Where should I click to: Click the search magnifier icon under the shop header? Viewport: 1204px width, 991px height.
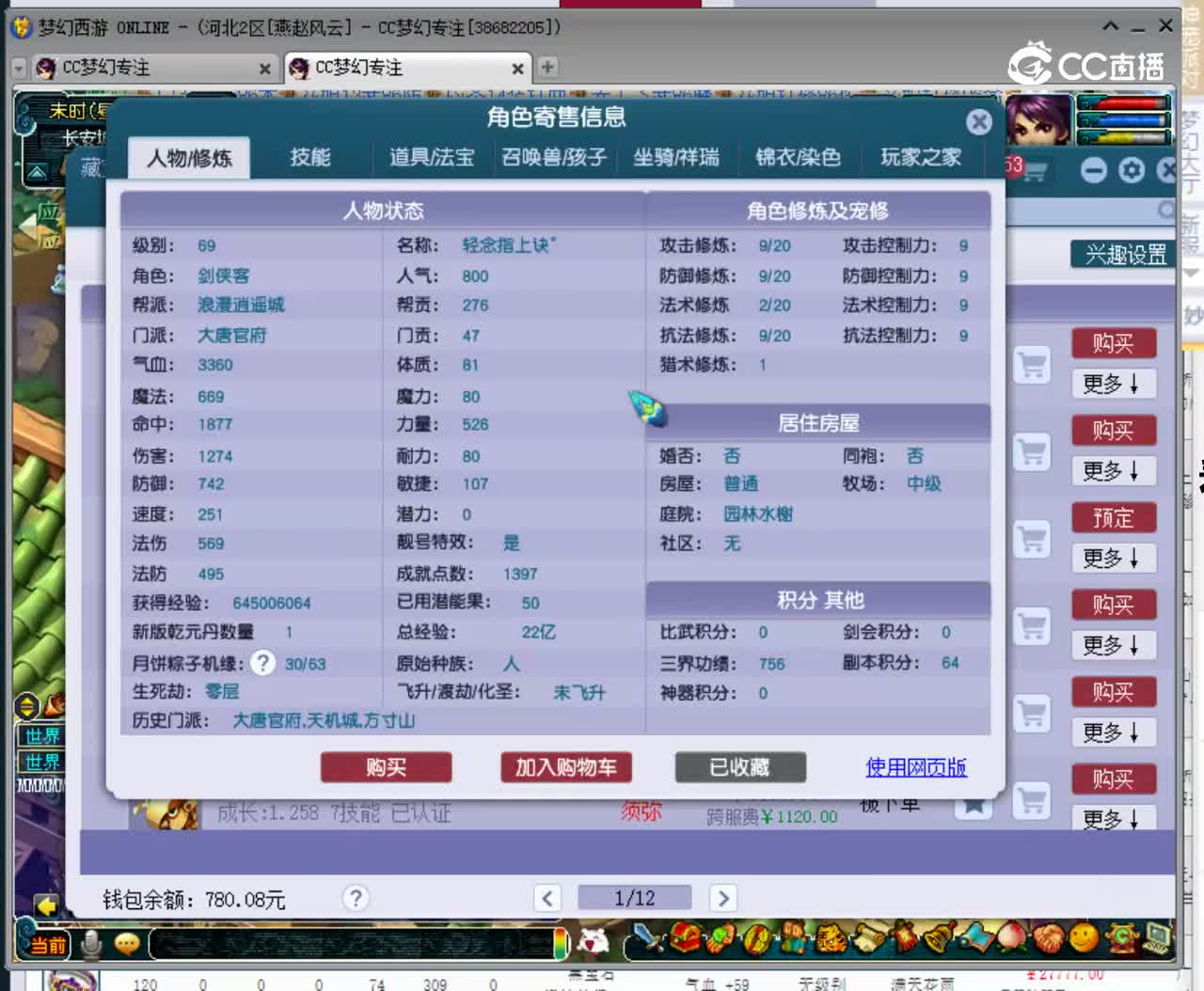(x=1167, y=210)
